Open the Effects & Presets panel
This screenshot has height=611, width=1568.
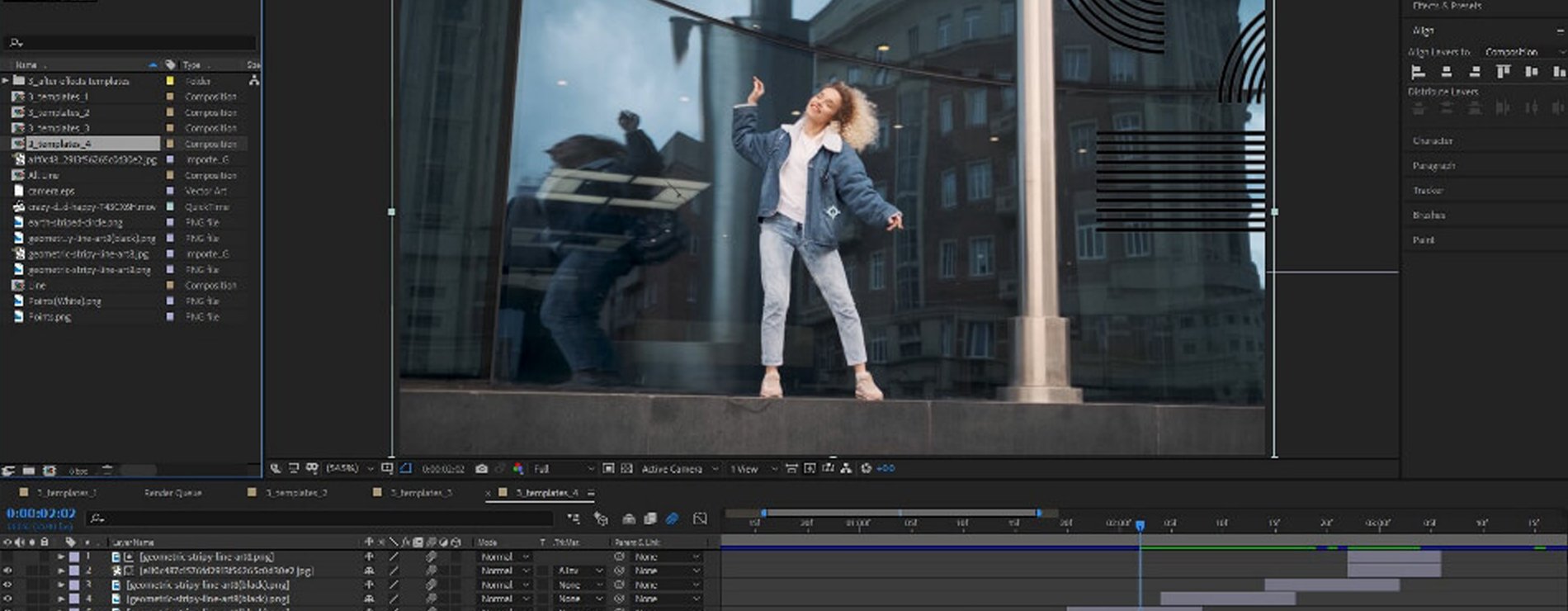coord(1447,5)
